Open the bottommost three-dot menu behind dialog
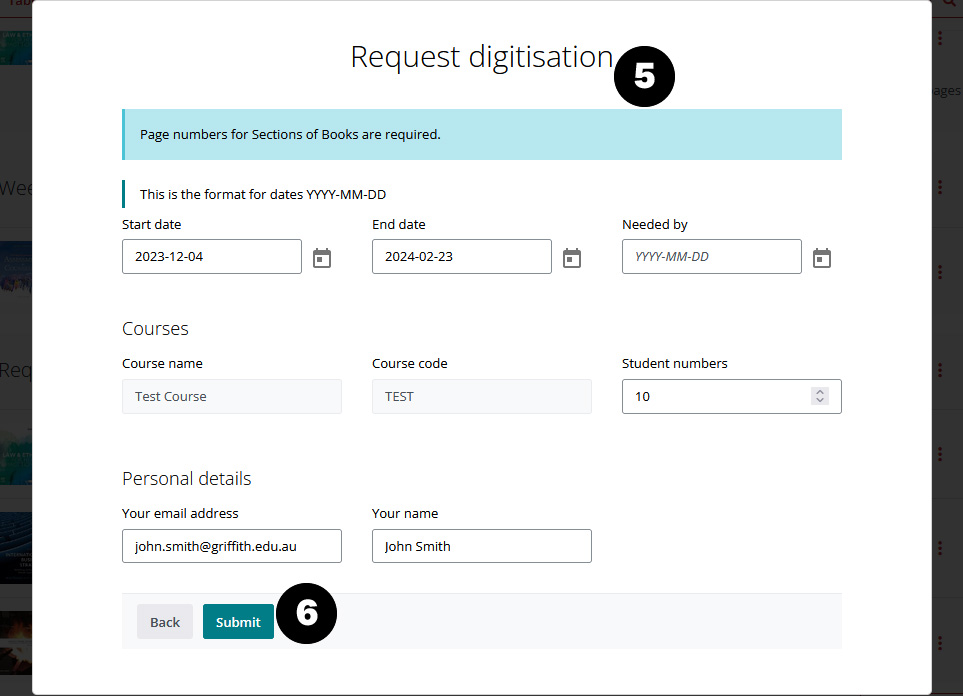The image size is (963, 696). pos(940,642)
